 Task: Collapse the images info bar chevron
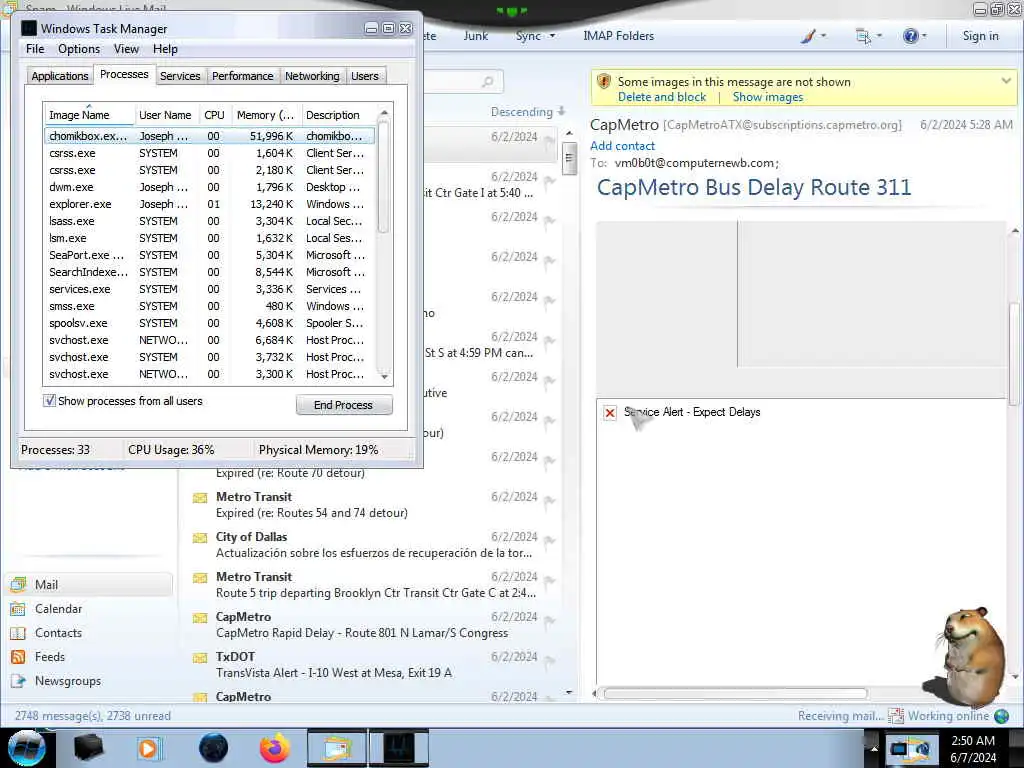point(1006,81)
